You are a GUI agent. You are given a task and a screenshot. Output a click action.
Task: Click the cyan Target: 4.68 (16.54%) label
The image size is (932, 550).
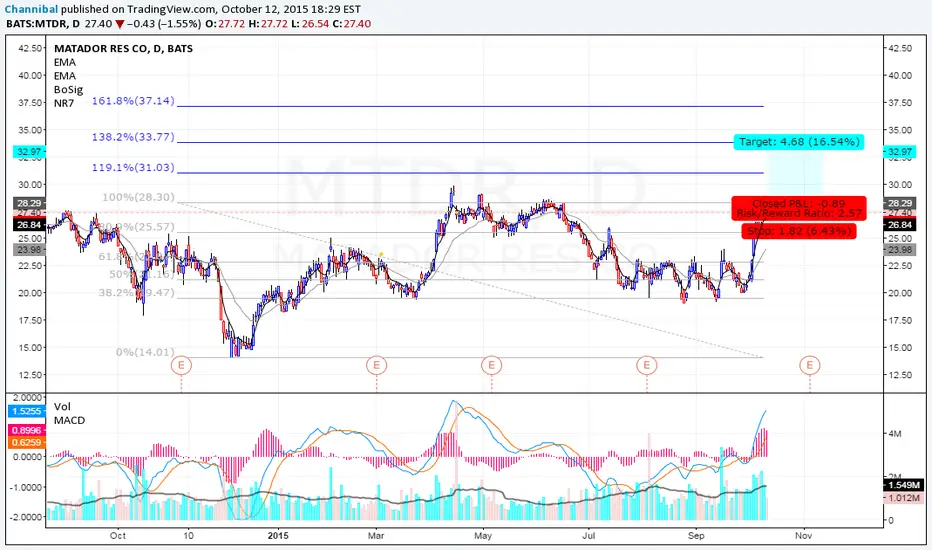click(x=799, y=142)
